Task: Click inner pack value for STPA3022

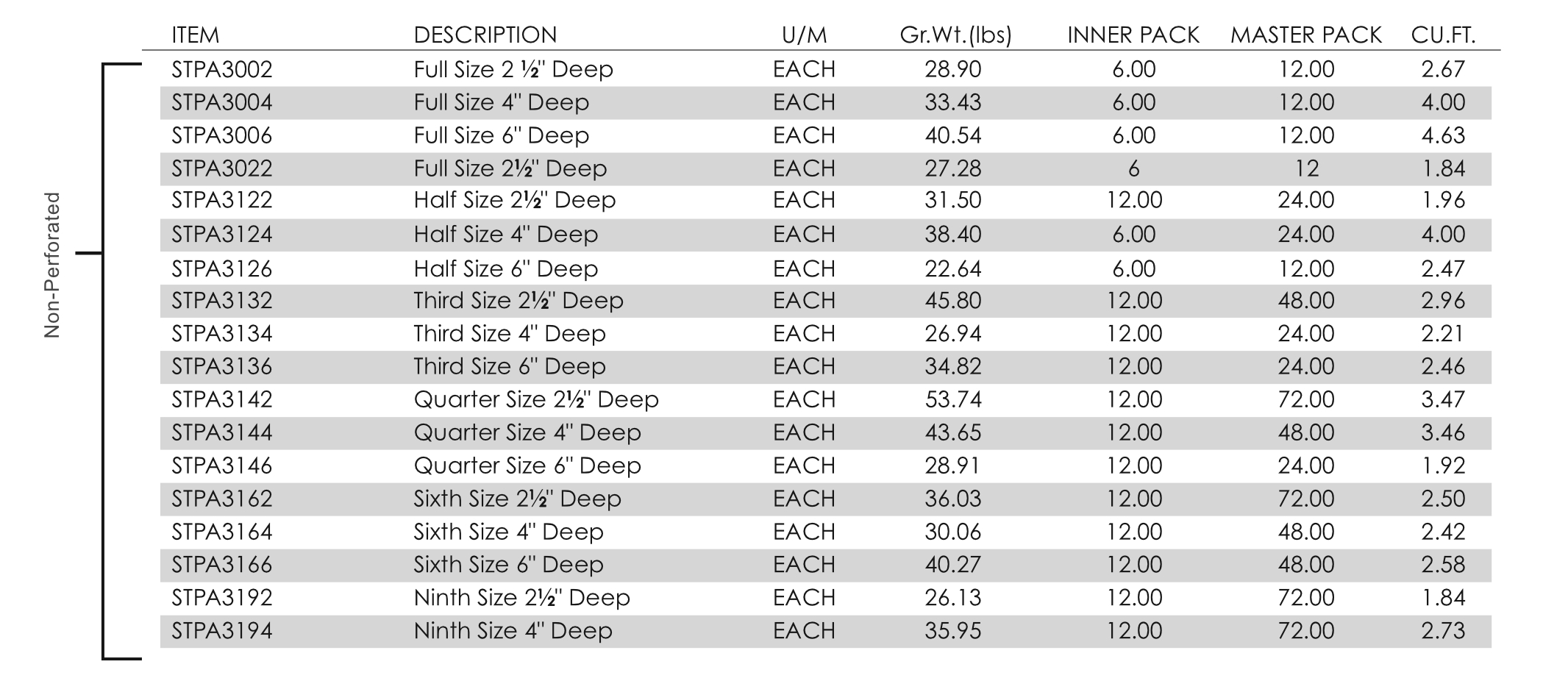Action: (1133, 168)
